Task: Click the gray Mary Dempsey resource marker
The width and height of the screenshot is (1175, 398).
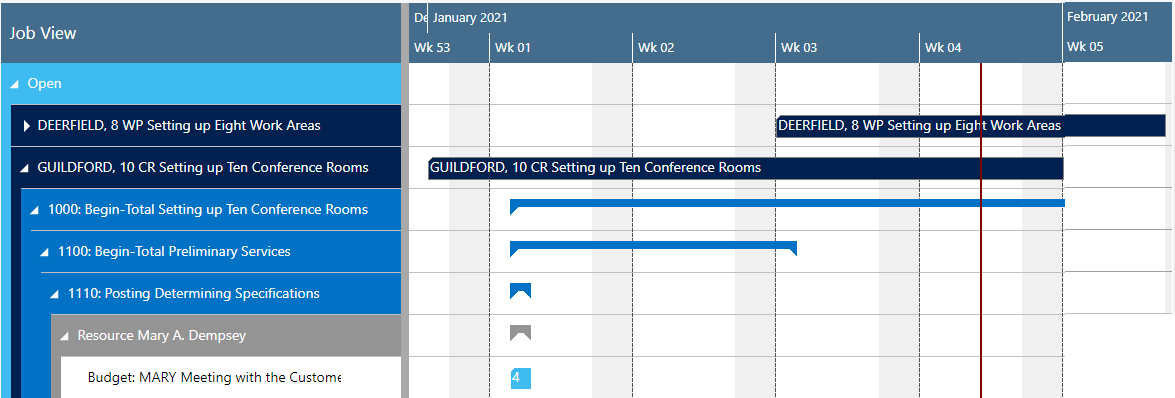Action: [x=520, y=334]
